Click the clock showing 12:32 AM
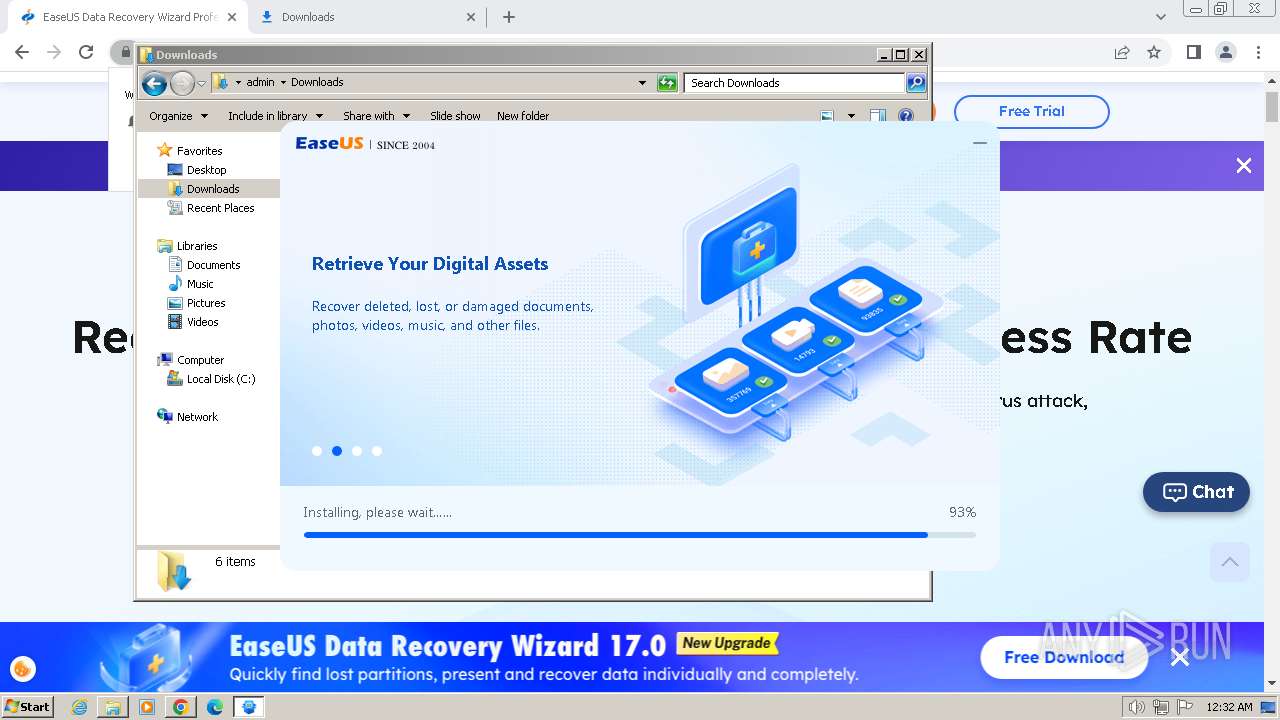Screen dimensions: 1280x720 (x=1229, y=707)
